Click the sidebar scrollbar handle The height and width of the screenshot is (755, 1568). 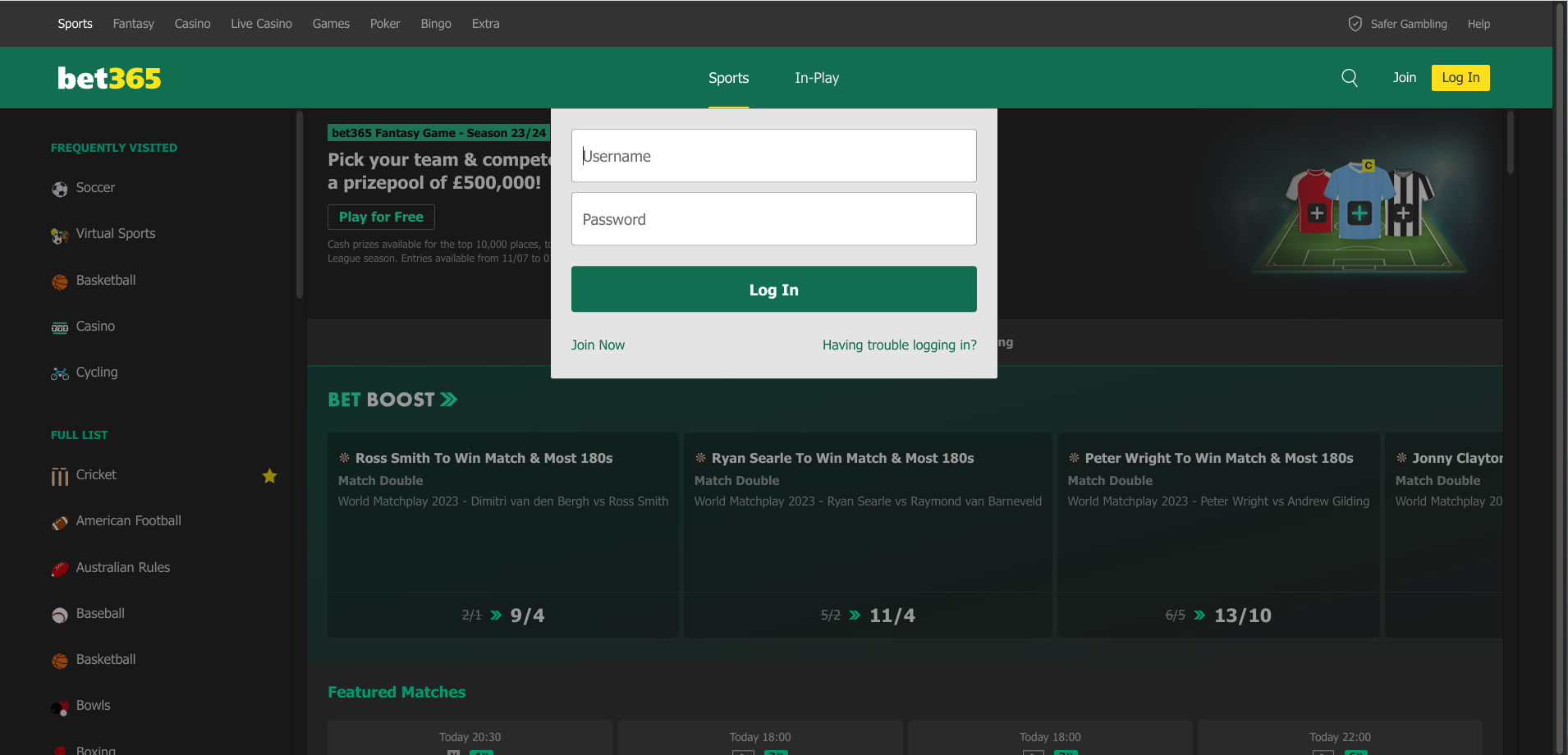300,205
